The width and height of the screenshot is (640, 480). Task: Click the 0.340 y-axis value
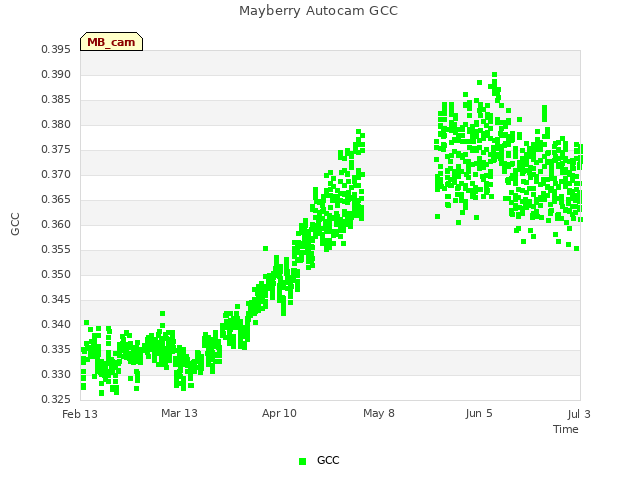point(56,324)
